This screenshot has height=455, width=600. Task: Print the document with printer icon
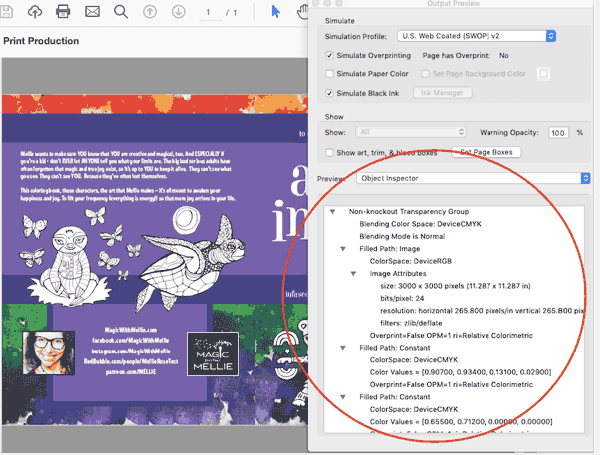[63, 11]
